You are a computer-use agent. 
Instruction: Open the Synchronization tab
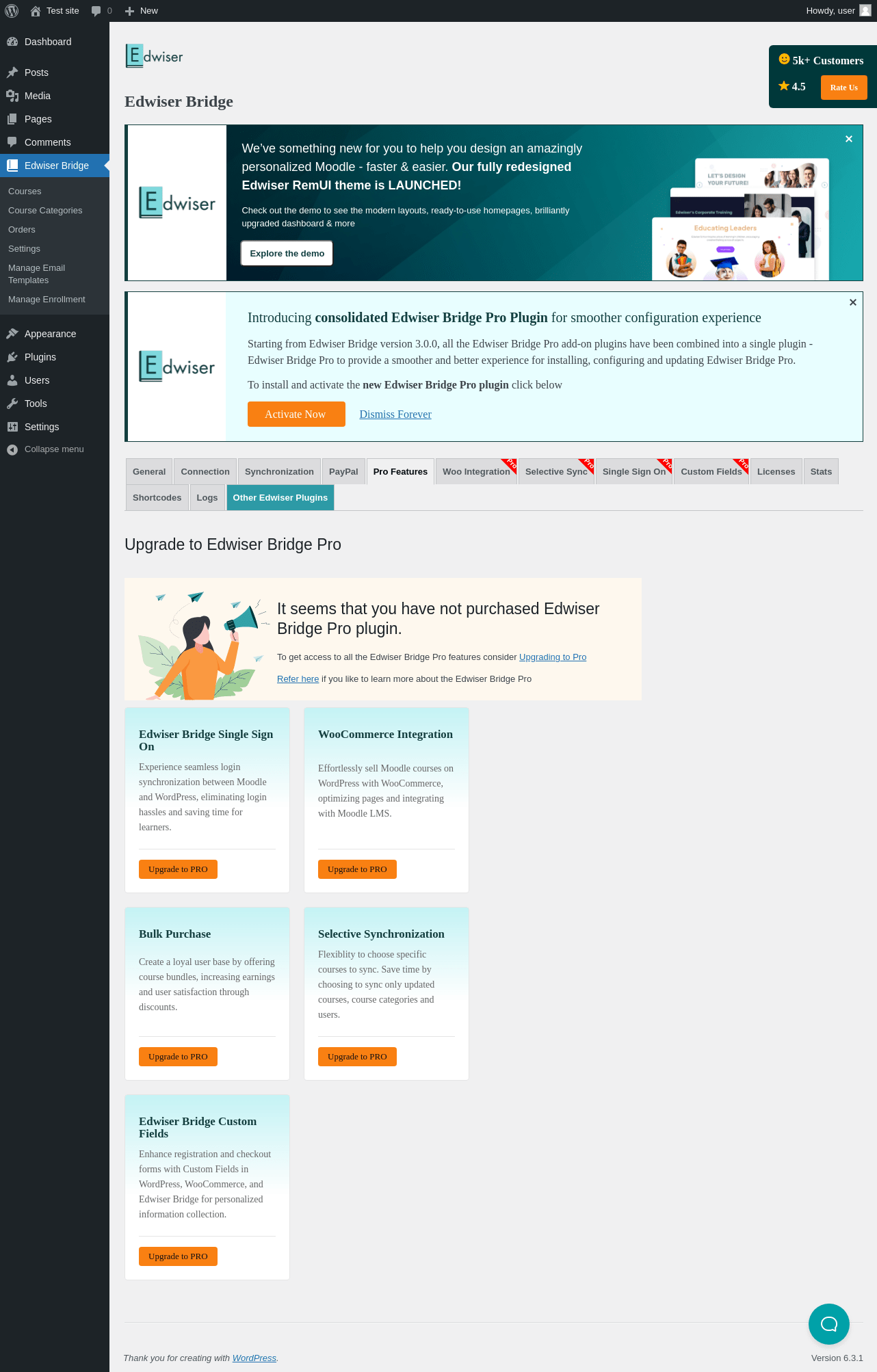tap(279, 472)
